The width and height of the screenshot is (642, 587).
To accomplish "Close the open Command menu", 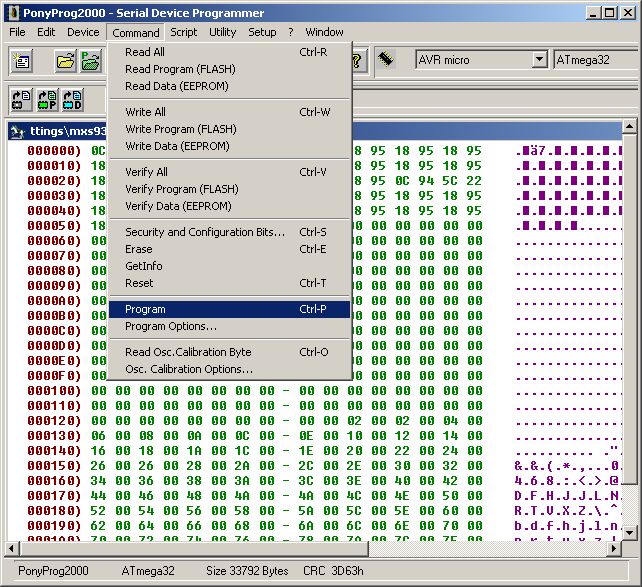I will pyautogui.click(x=136, y=33).
